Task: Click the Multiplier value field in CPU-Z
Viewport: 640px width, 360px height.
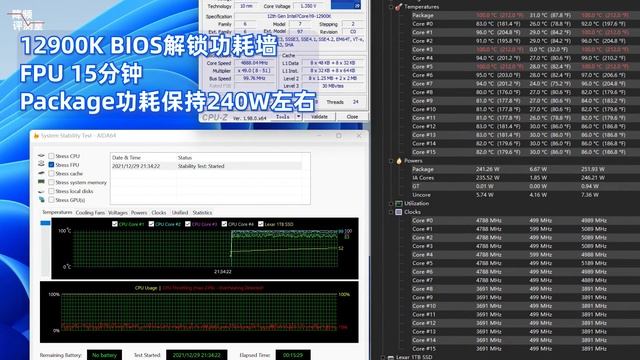Action: (254, 71)
